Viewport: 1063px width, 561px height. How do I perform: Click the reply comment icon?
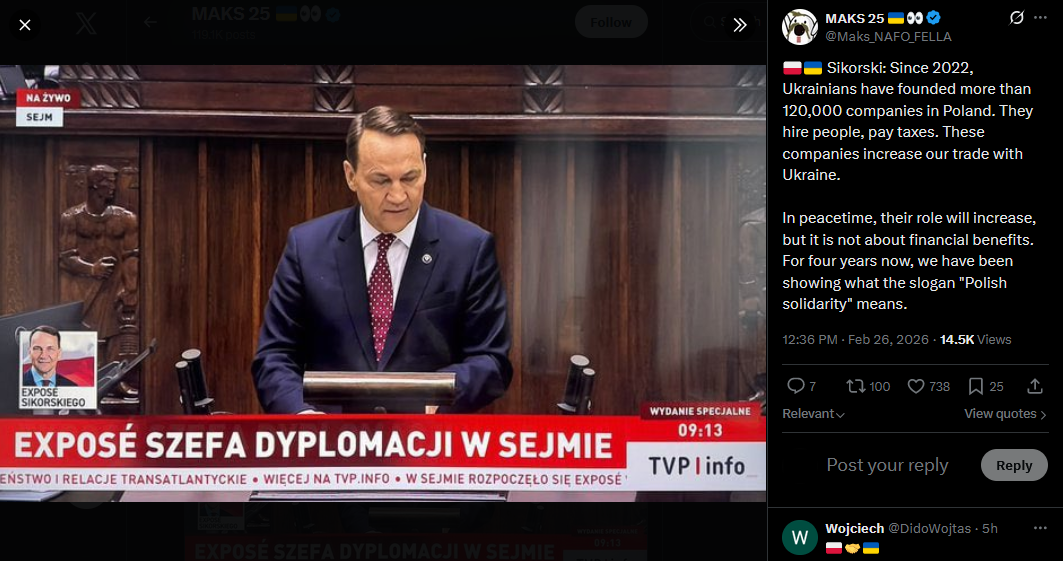(795, 386)
